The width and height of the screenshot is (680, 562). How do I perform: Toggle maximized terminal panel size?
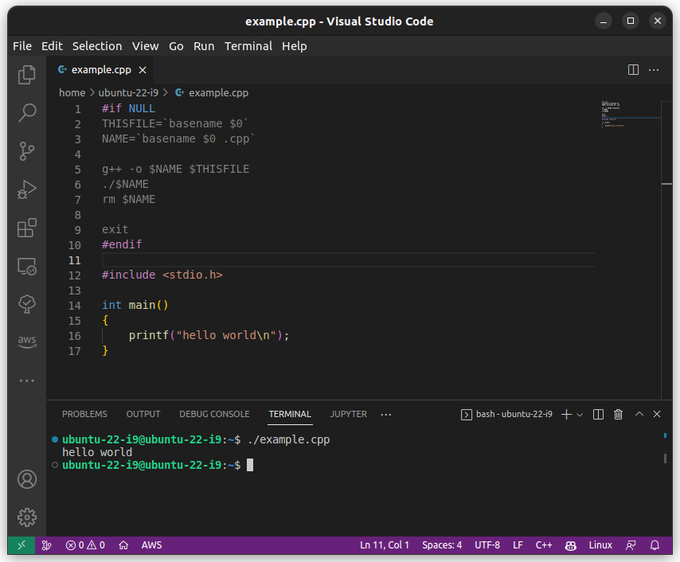639,414
